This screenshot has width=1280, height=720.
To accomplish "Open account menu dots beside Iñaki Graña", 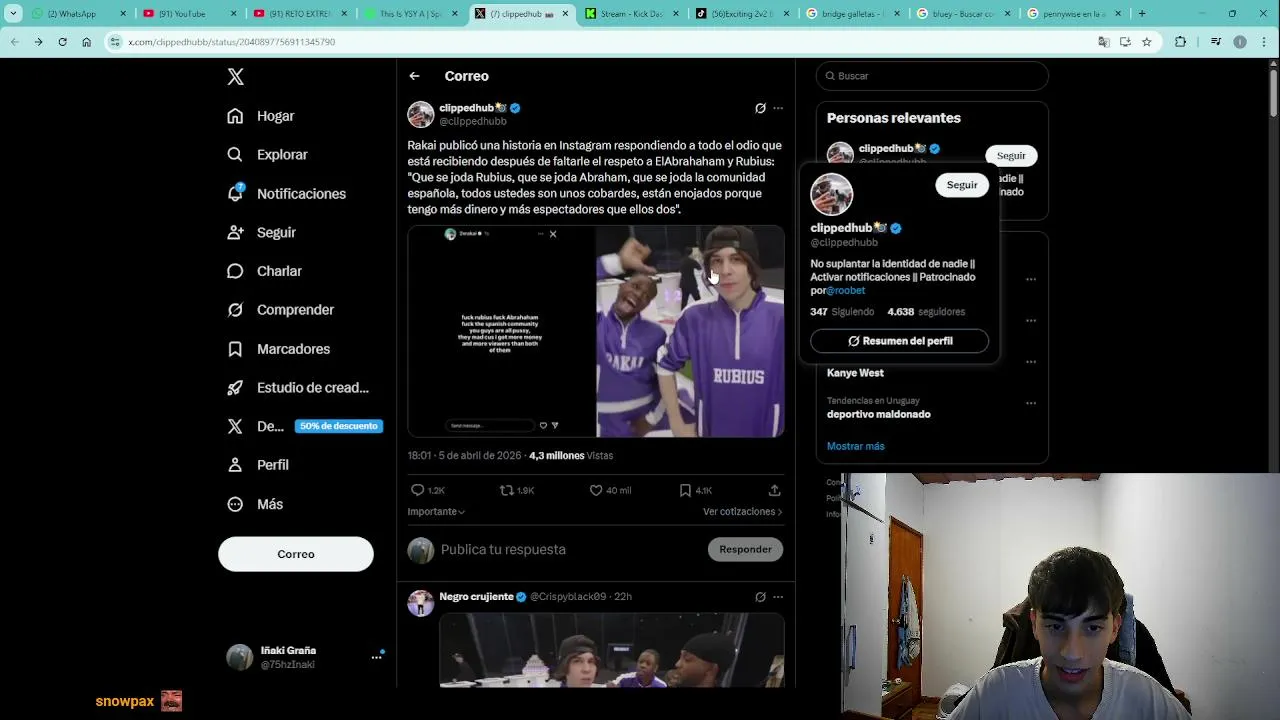I will pyautogui.click(x=377, y=657).
